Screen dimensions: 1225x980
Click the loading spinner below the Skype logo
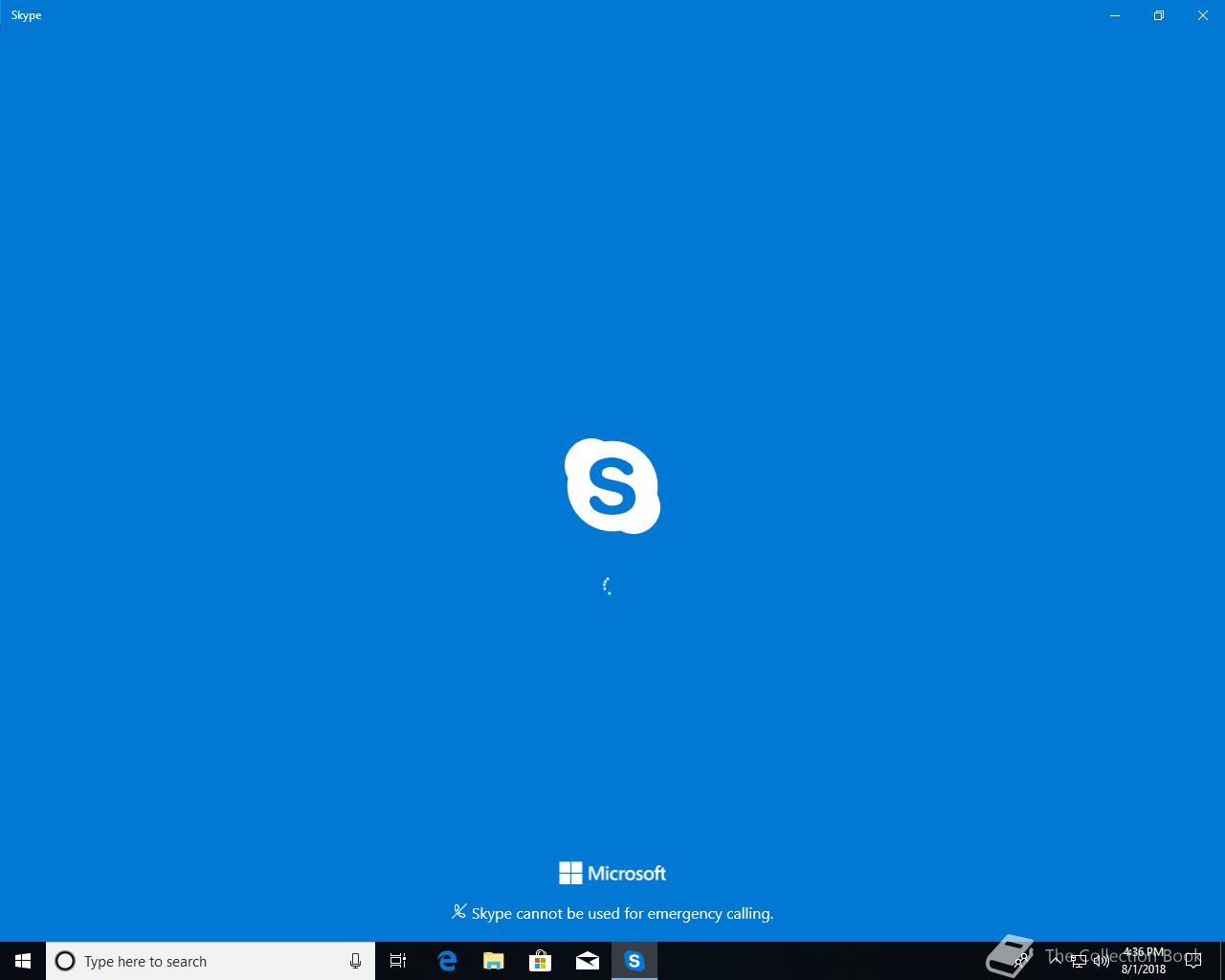click(x=608, y=586)
